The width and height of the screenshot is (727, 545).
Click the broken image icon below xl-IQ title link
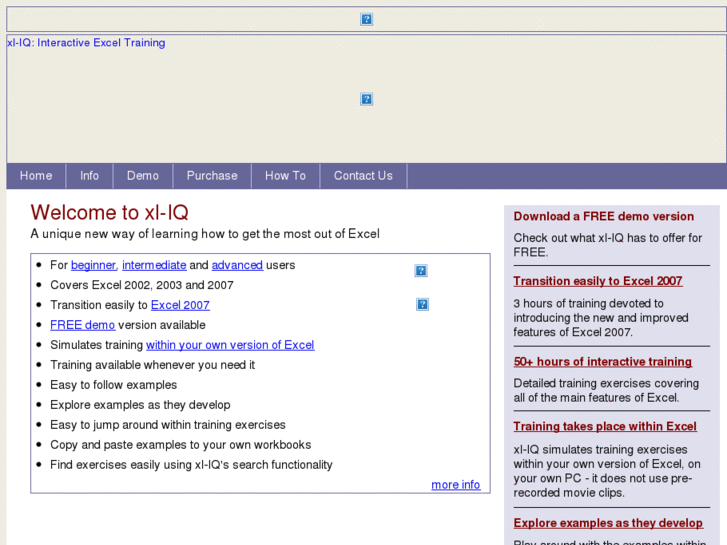click(x=366, y=99)
